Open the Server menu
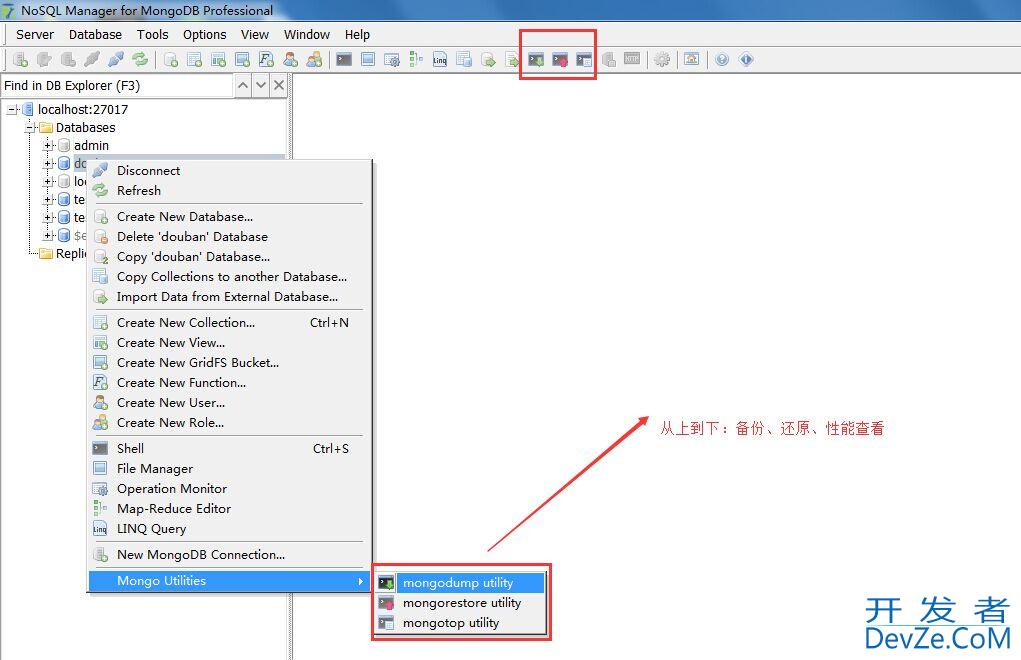 pos(35,34)
